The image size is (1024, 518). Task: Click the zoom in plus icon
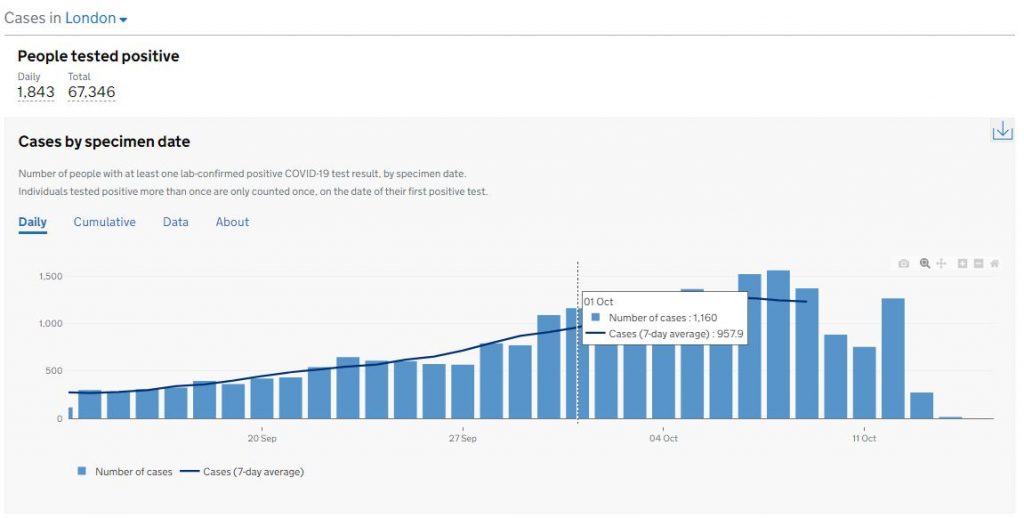point(962,264)
